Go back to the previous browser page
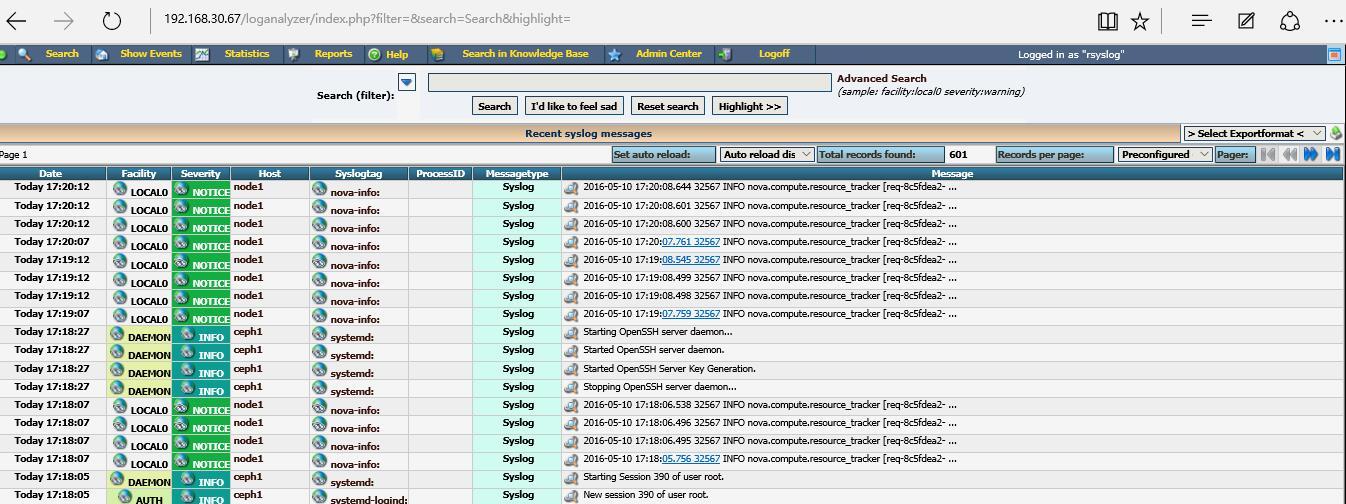Image resolution: width=1346 pixels, height=504 pixels. [x=17, y=20]
